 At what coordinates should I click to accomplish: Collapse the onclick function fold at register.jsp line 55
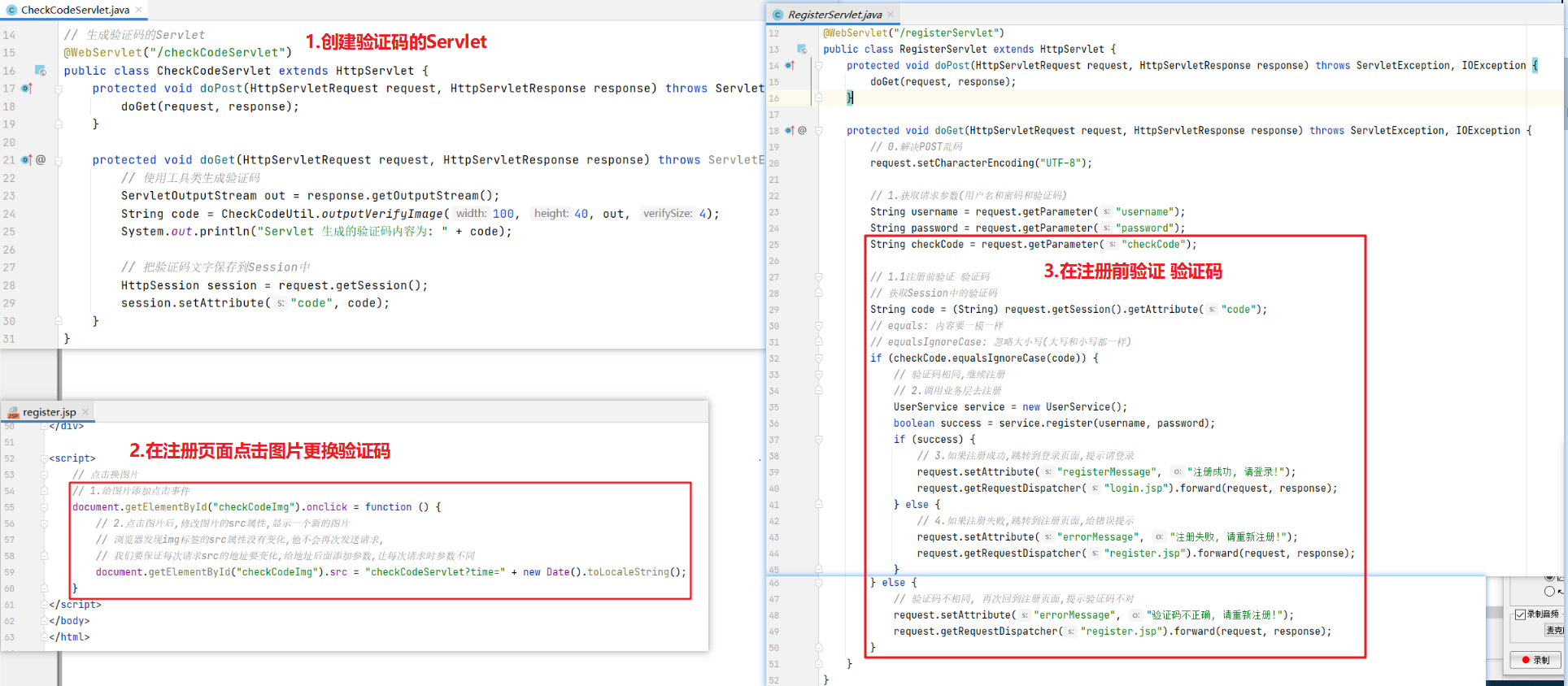[44, 507]
